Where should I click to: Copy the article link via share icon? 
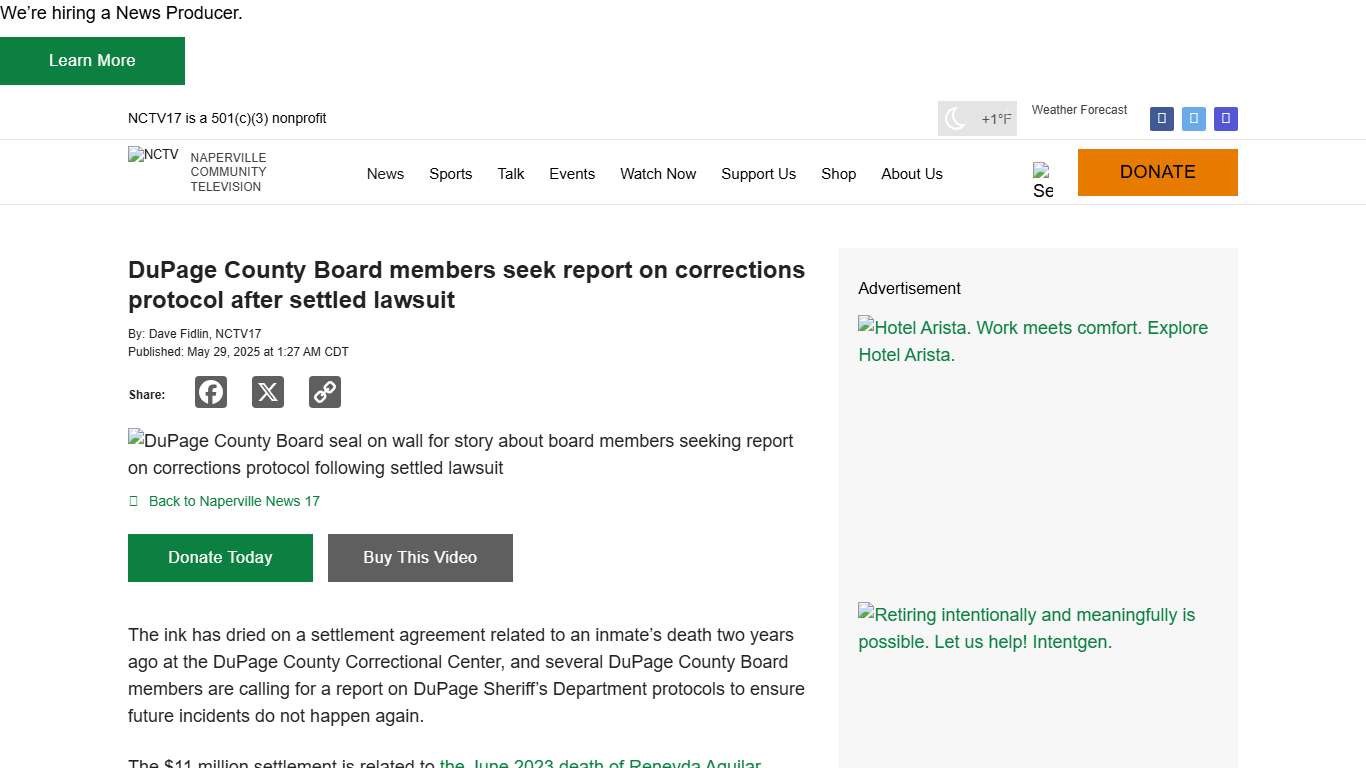point(324,392)
